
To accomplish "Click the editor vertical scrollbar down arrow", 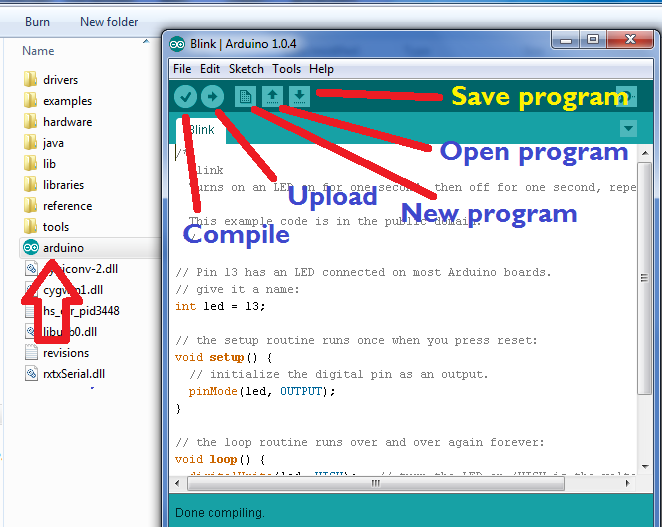I will (645, 467).
